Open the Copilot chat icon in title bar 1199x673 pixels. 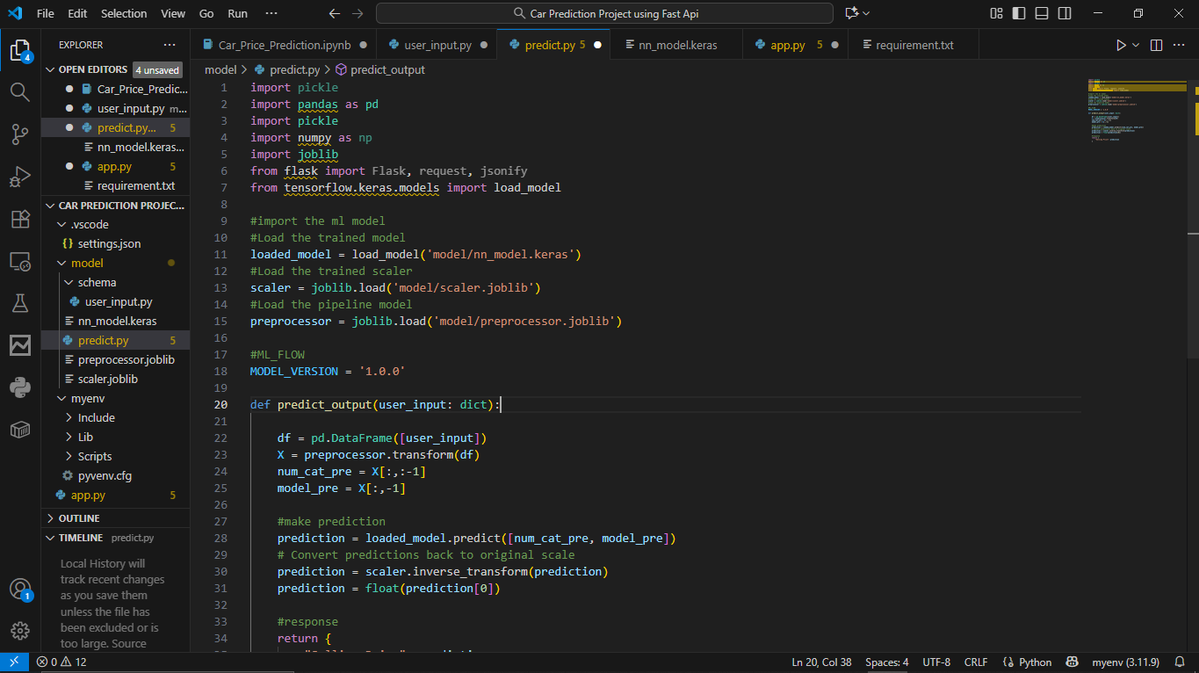click(x=852, y=14)
